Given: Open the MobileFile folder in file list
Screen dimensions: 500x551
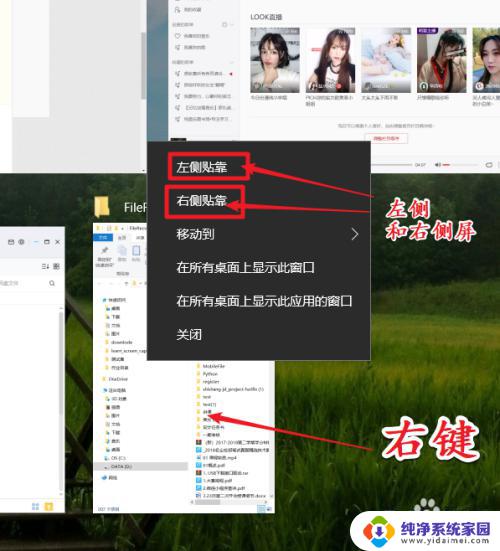Looking at the screenshot, I should (x=211, y=366).
